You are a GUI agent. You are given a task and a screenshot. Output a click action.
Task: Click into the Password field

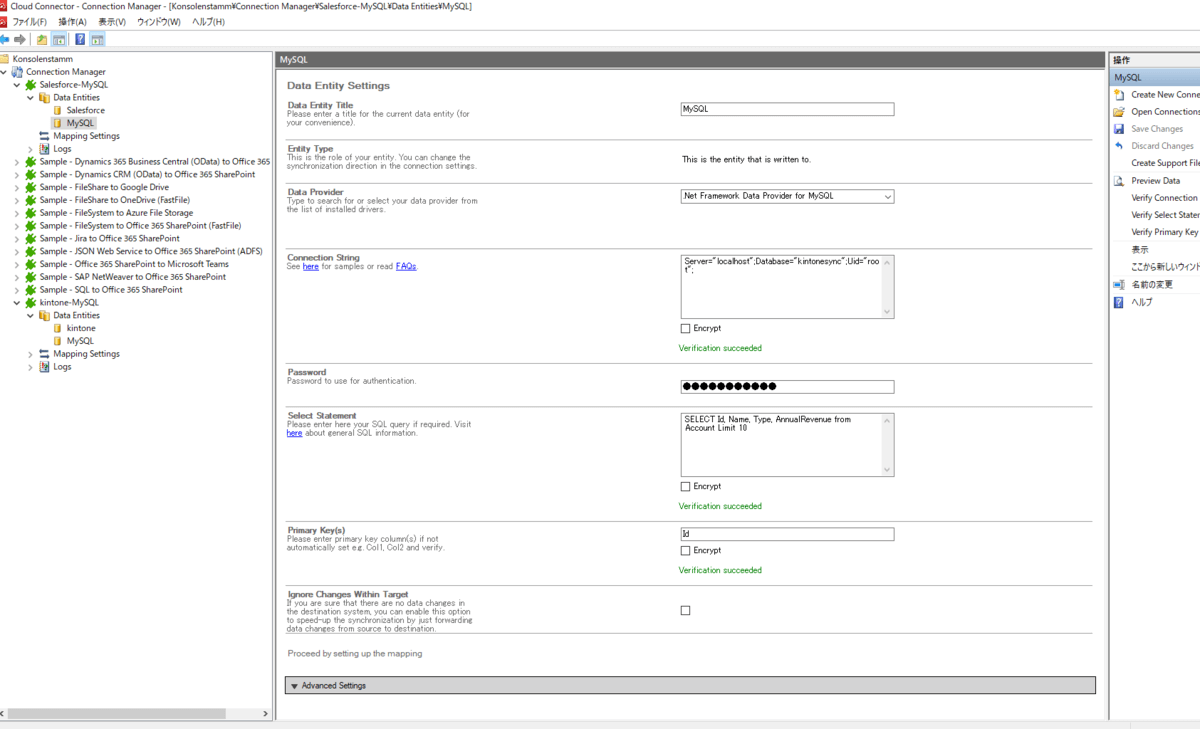(x=787, y=387)
